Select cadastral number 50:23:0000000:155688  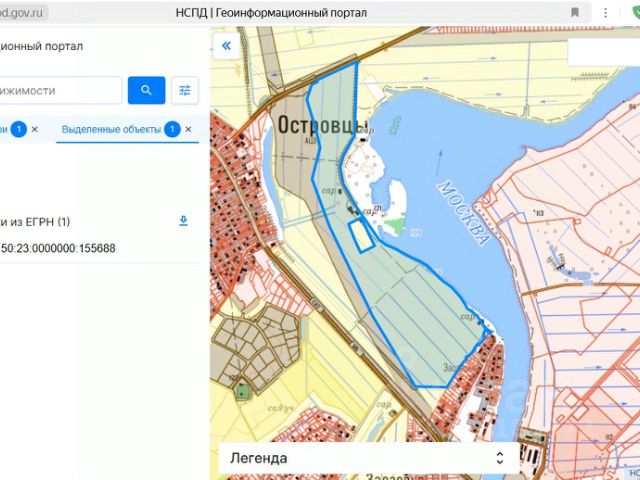point(58,248)
